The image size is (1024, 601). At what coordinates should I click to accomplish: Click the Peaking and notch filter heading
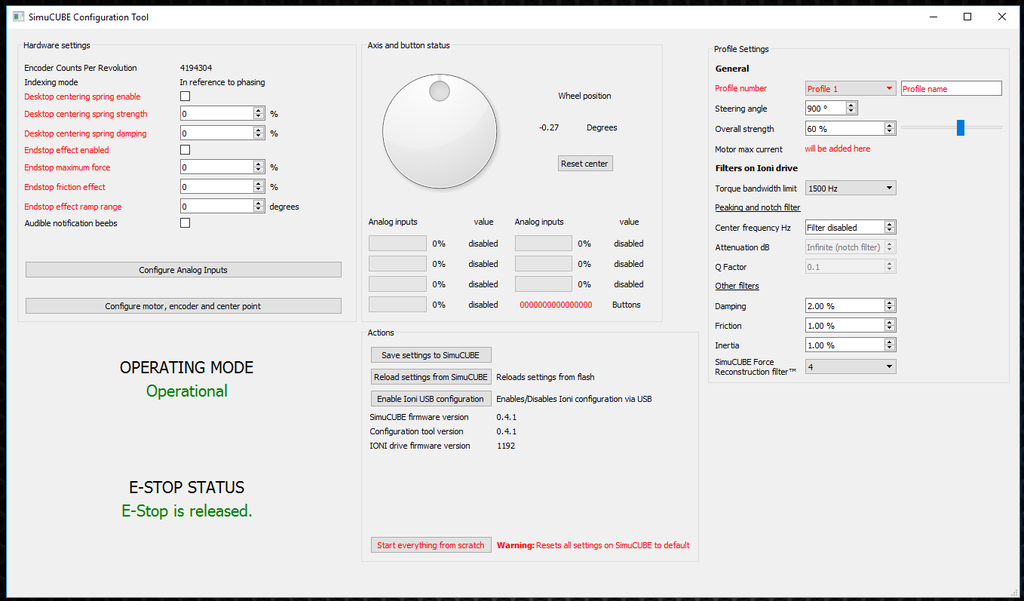758,207
